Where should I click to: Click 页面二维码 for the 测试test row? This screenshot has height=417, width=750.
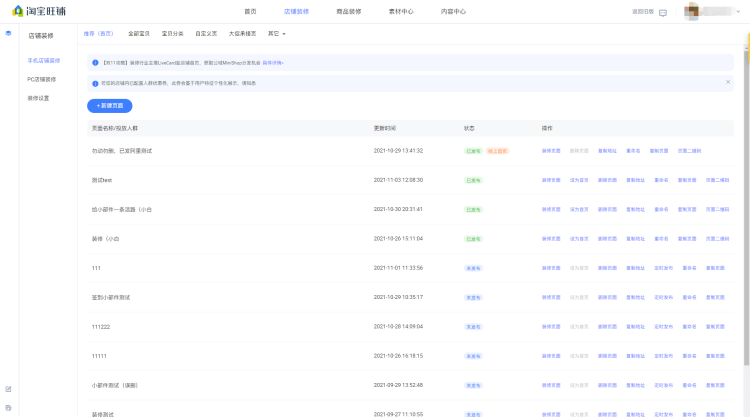pos(717,180)
